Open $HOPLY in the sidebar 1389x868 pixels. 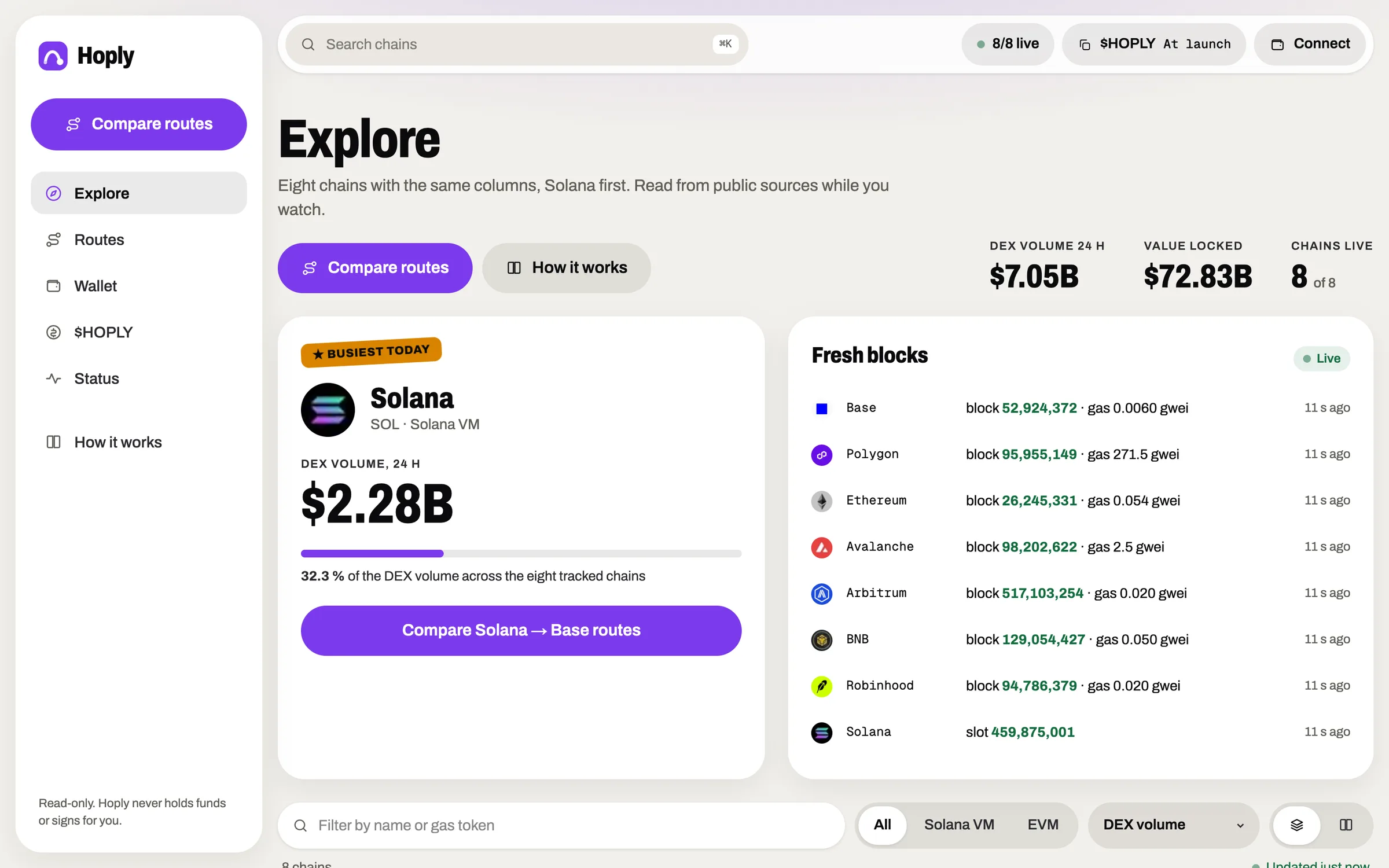[139, 332]
